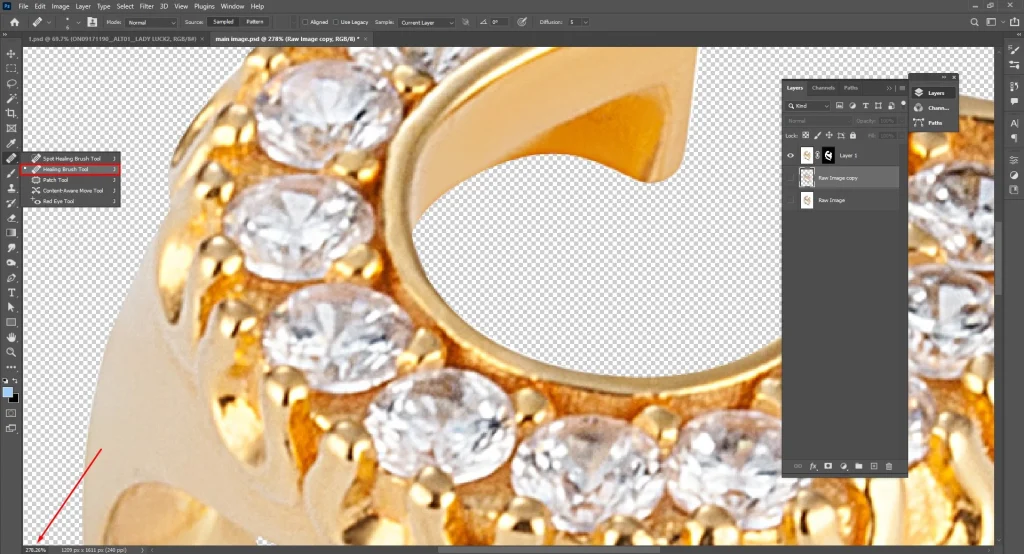Hide Layer 1 using its eye icon

tap(790, 156)
